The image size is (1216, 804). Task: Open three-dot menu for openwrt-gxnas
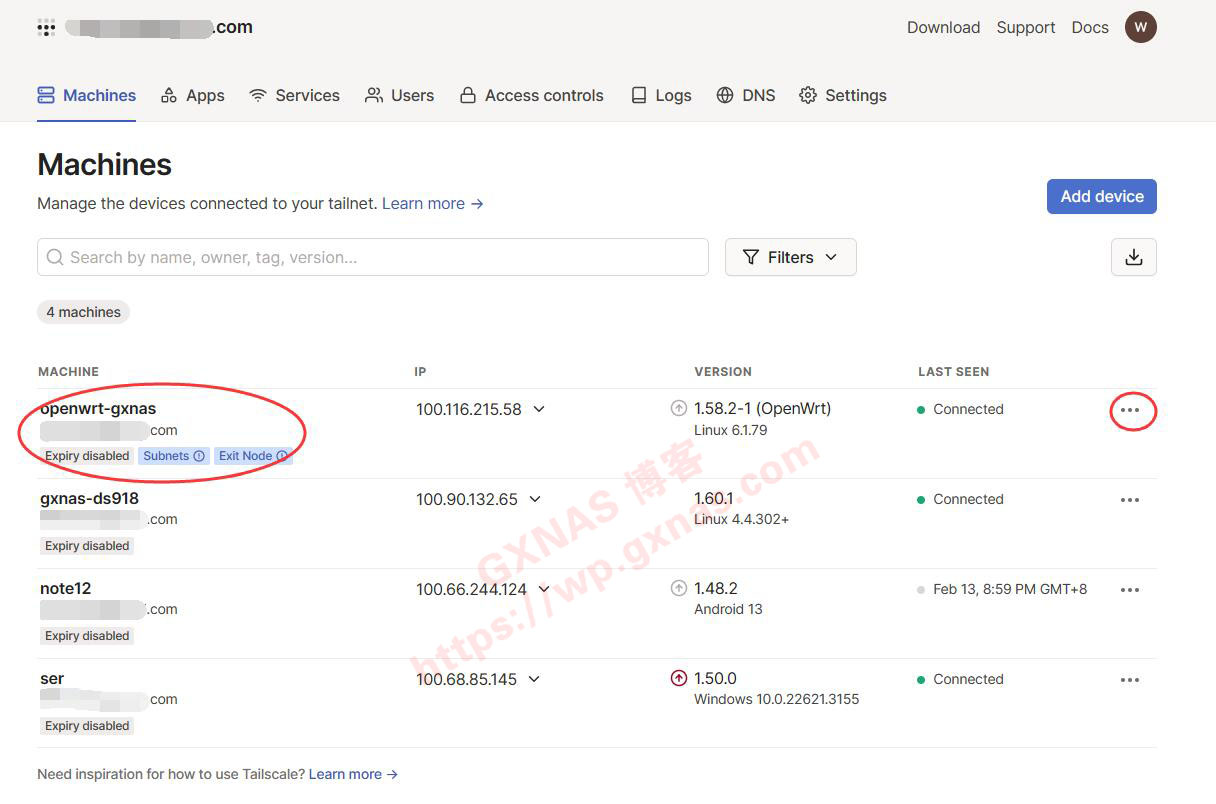pos(1130,410)
